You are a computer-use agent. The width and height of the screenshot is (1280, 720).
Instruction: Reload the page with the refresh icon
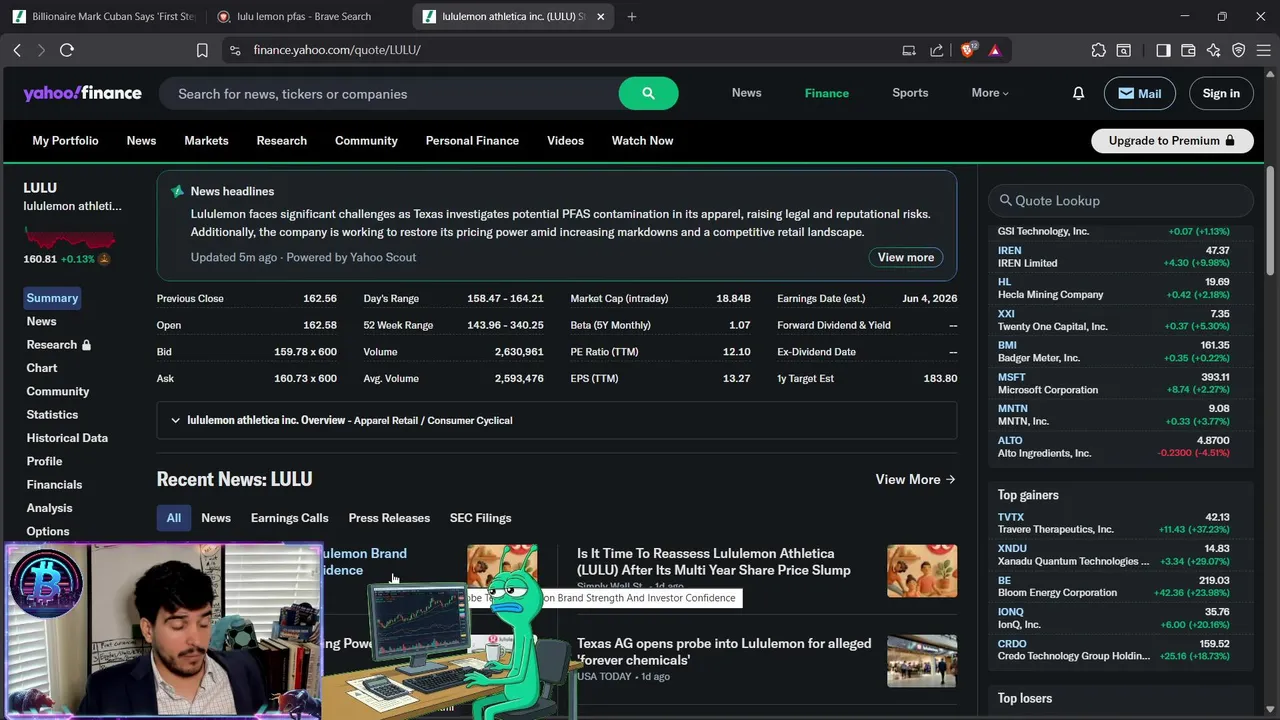(67, 50)
